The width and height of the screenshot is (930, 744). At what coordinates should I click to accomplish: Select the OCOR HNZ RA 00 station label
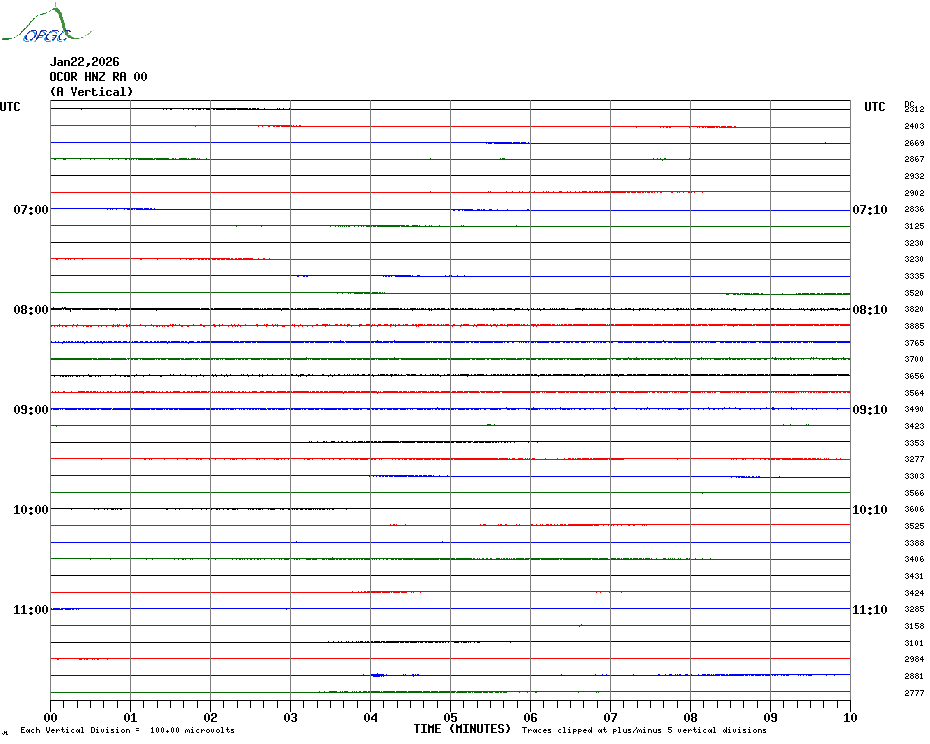click(98, 77)
